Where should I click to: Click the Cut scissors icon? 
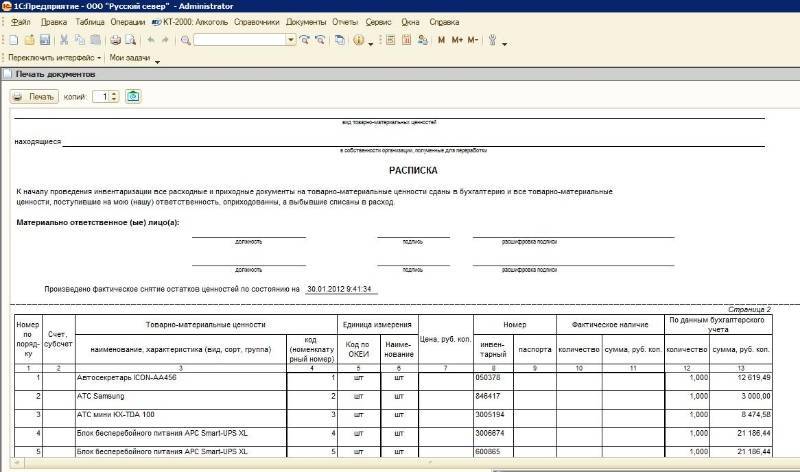[64, 40]
